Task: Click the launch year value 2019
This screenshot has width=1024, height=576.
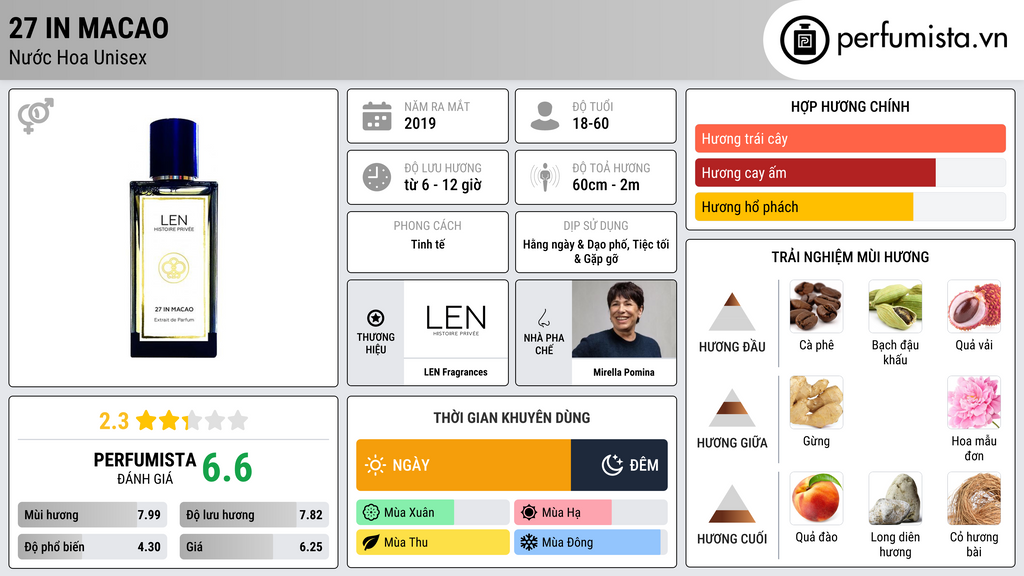Action: coord(420,123)
